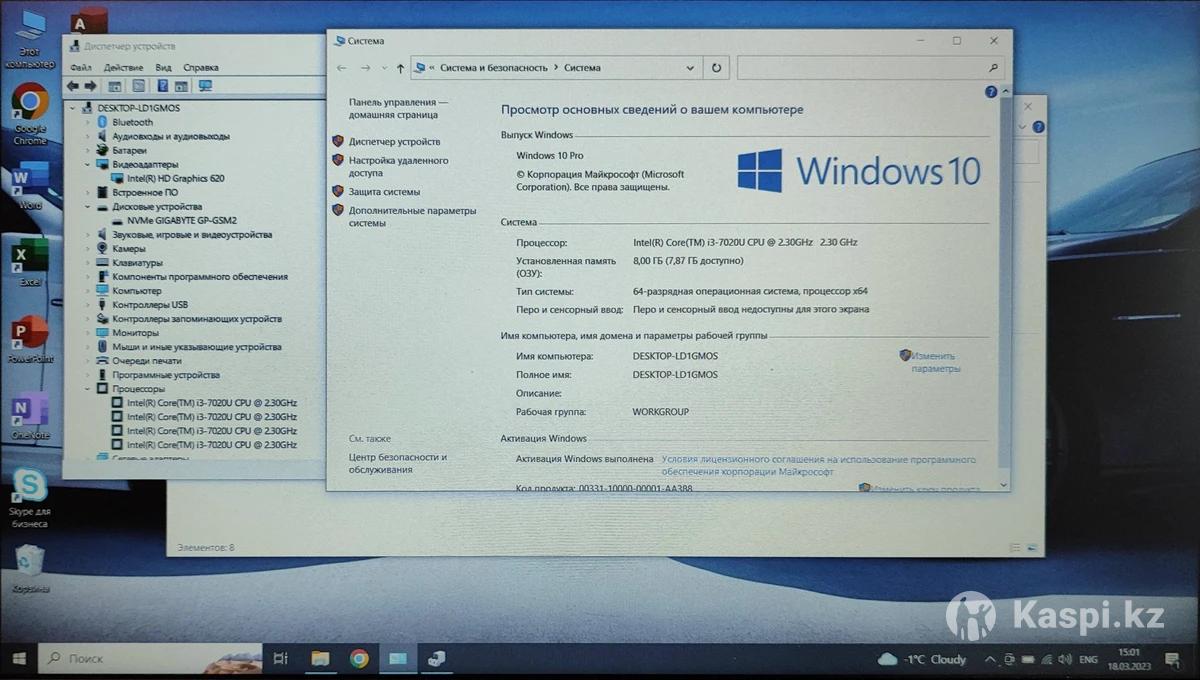Open Microsoft license agreement terms link
The width and height of the screenshot is (1200, 680).
click(x=818, y=465)
